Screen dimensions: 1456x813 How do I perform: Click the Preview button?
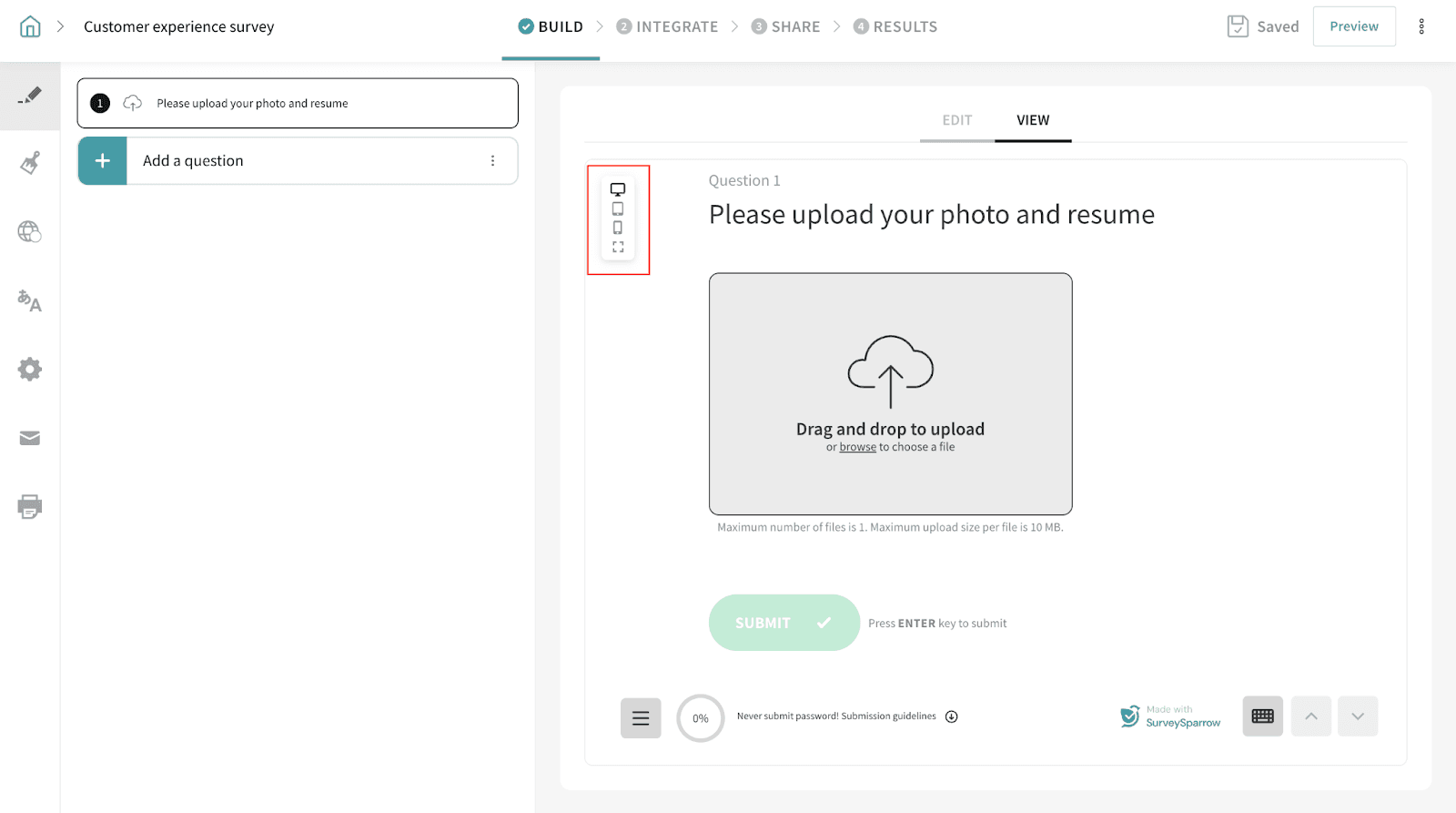pyautogui.click(x=1353, y=26)
